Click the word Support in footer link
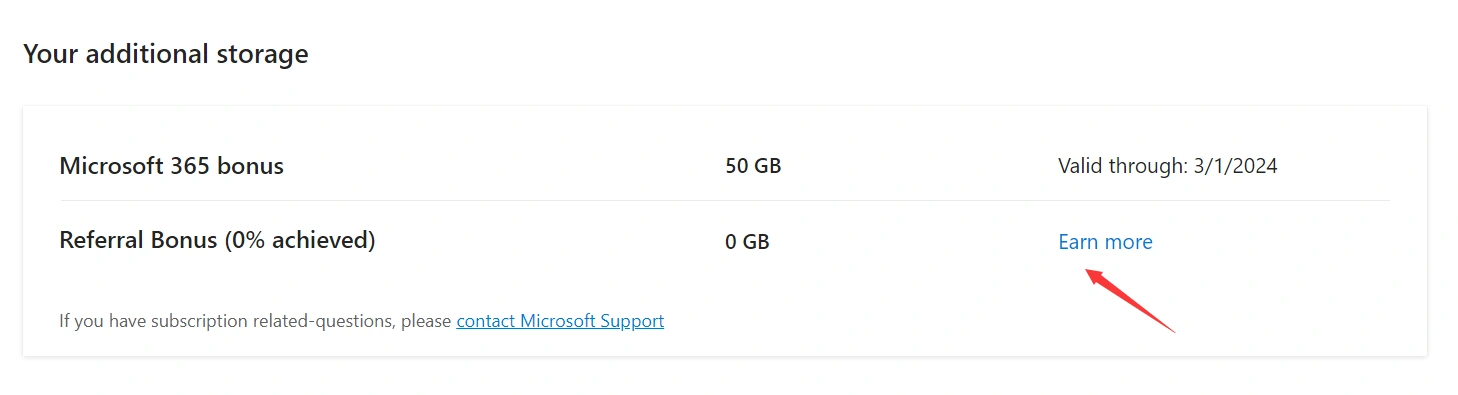 [x=632, y=322]
